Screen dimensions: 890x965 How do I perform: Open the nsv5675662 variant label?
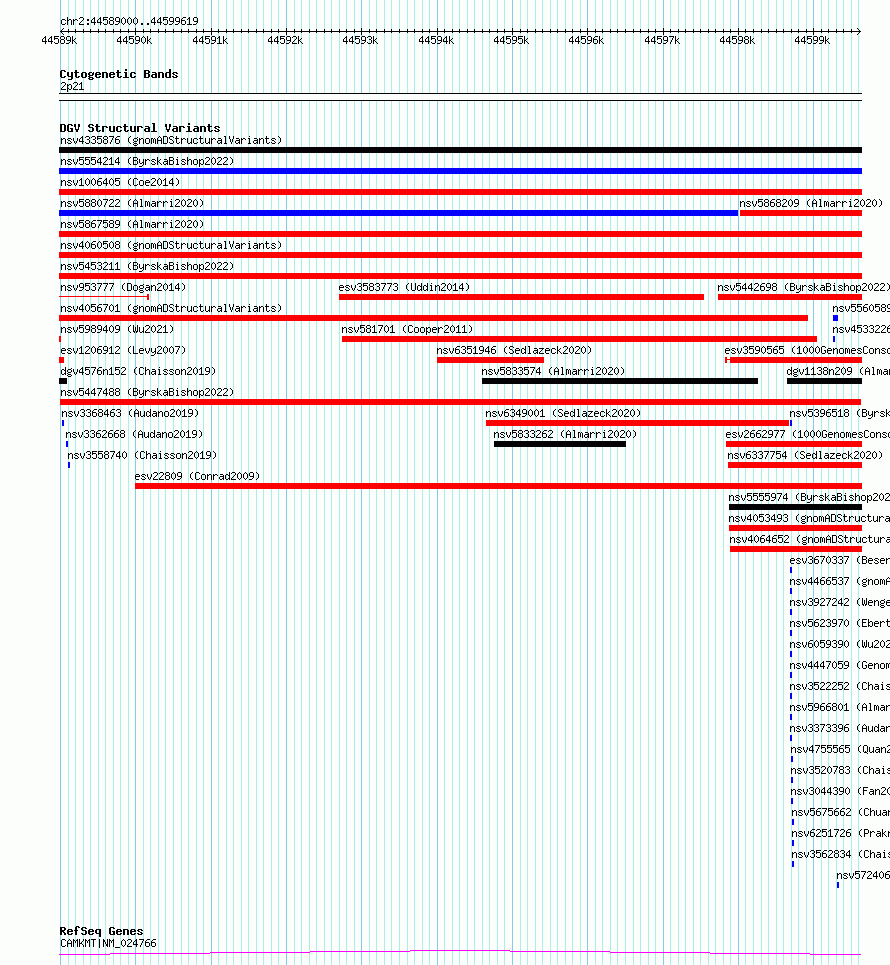pyautogui.click(x=841, y=812)
